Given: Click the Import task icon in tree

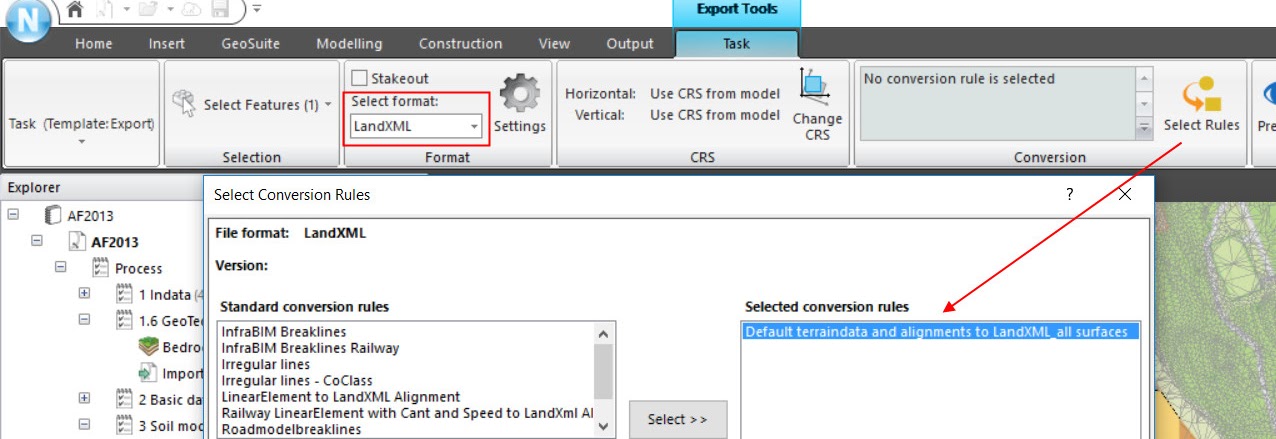Looking at the screenshot, I should [x=147, y=372].
